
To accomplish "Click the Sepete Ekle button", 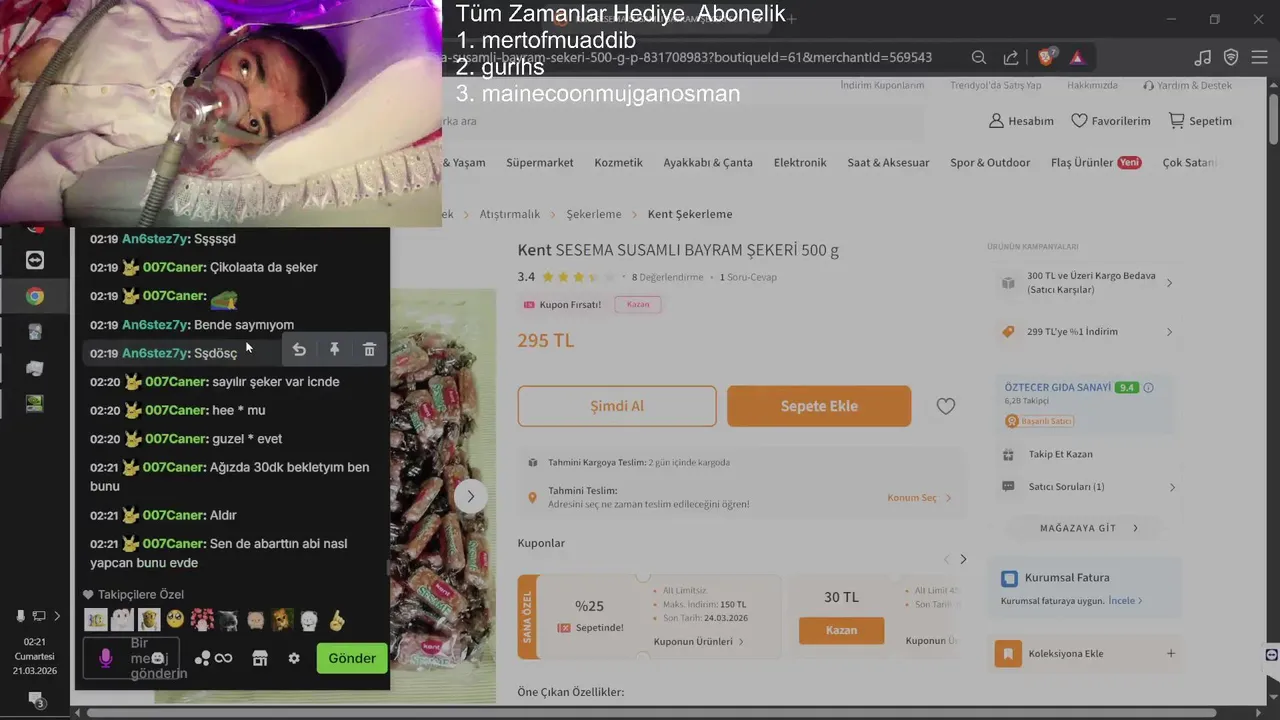I will tap(819, 406).
